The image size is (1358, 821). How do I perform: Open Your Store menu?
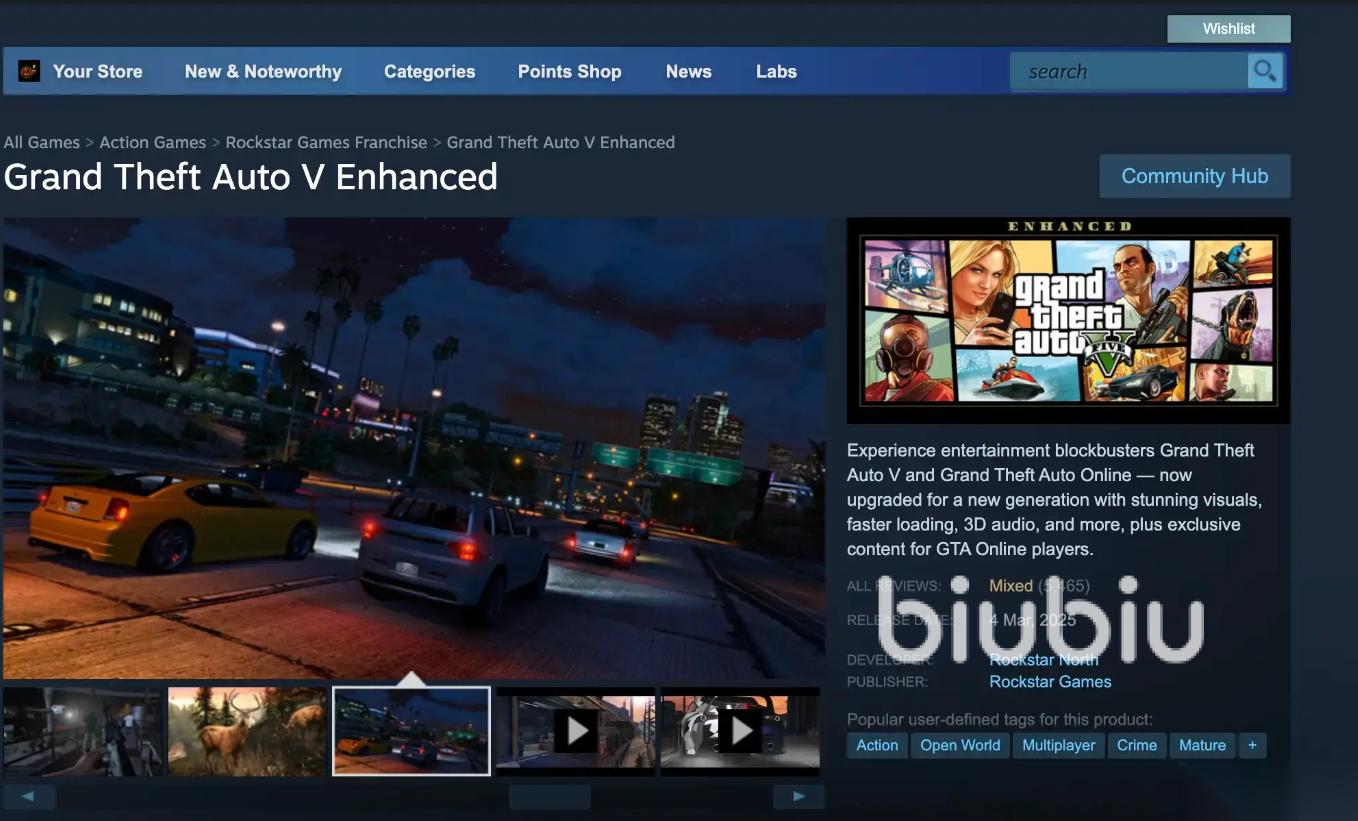point(97,71)
